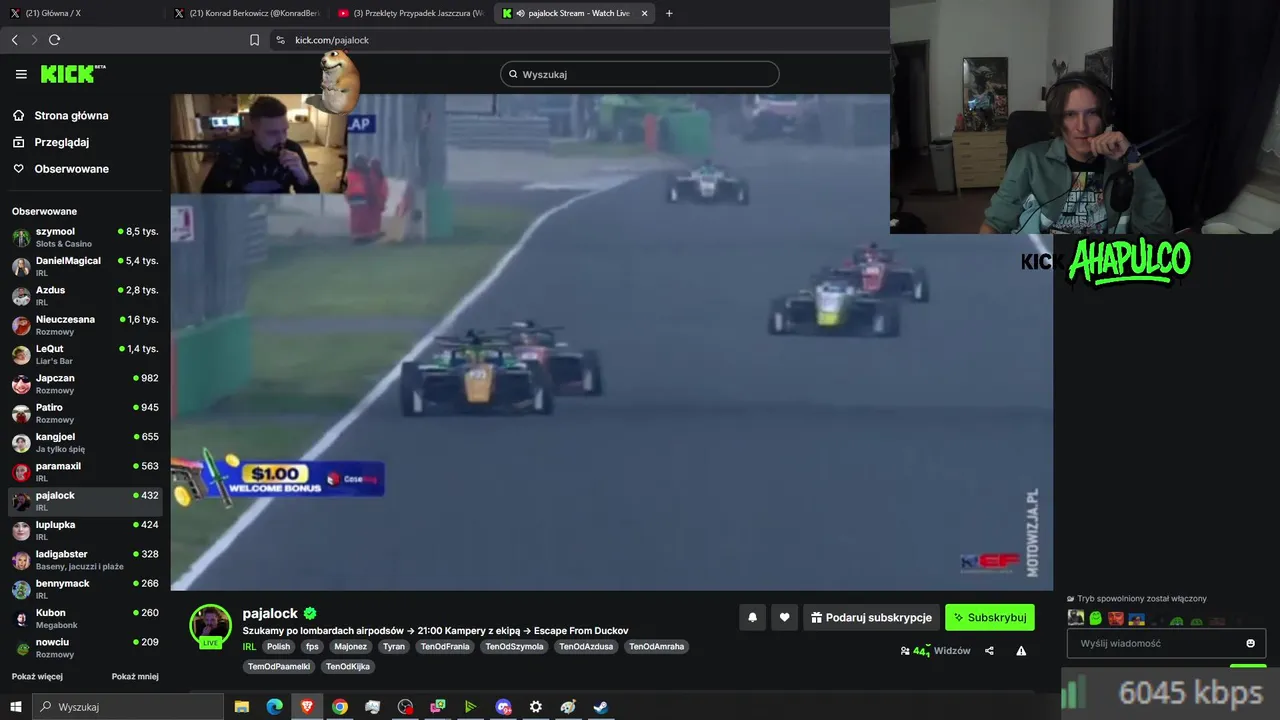Open Przeglądaj from sidebar

pyautogui.click(x=61, y=142)
